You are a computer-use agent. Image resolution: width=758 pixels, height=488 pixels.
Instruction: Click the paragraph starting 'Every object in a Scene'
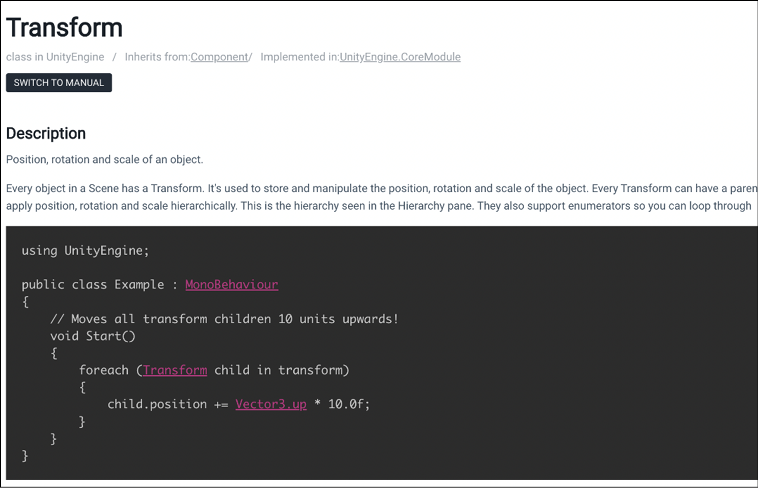(x=382, y=197)
